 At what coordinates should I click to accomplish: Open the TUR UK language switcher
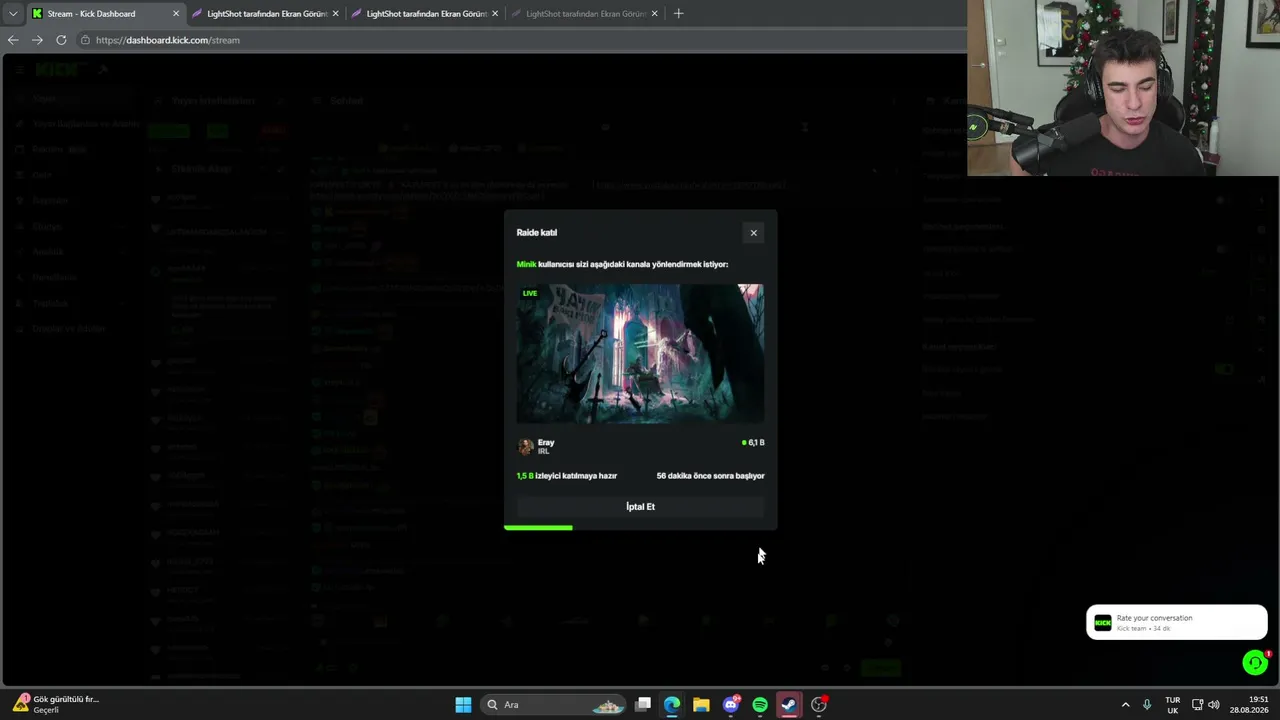(1172, 705)
